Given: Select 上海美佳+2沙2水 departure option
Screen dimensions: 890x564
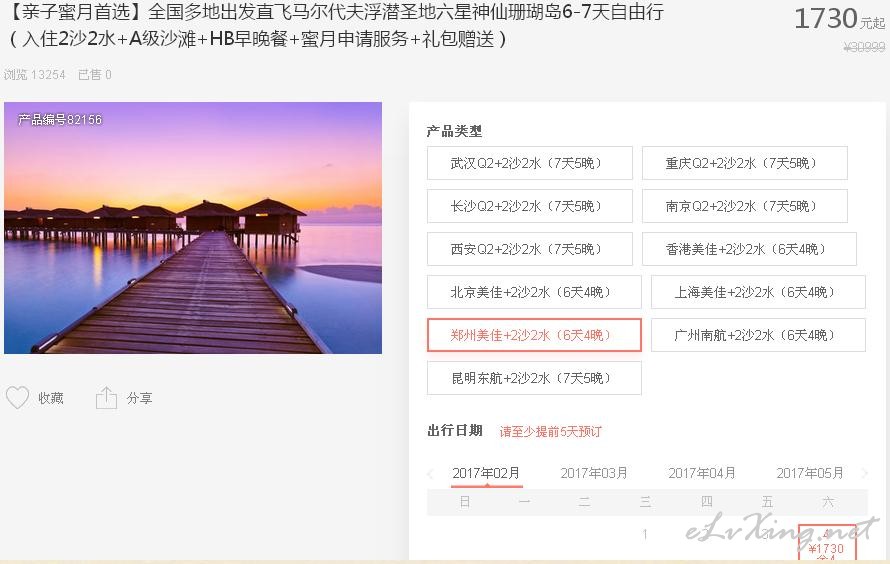Looking at the screenshot, I should click(x=758, y=292).
